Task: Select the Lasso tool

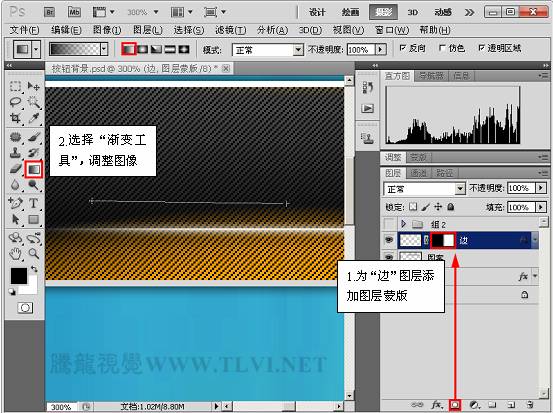Action: point(16,102)
